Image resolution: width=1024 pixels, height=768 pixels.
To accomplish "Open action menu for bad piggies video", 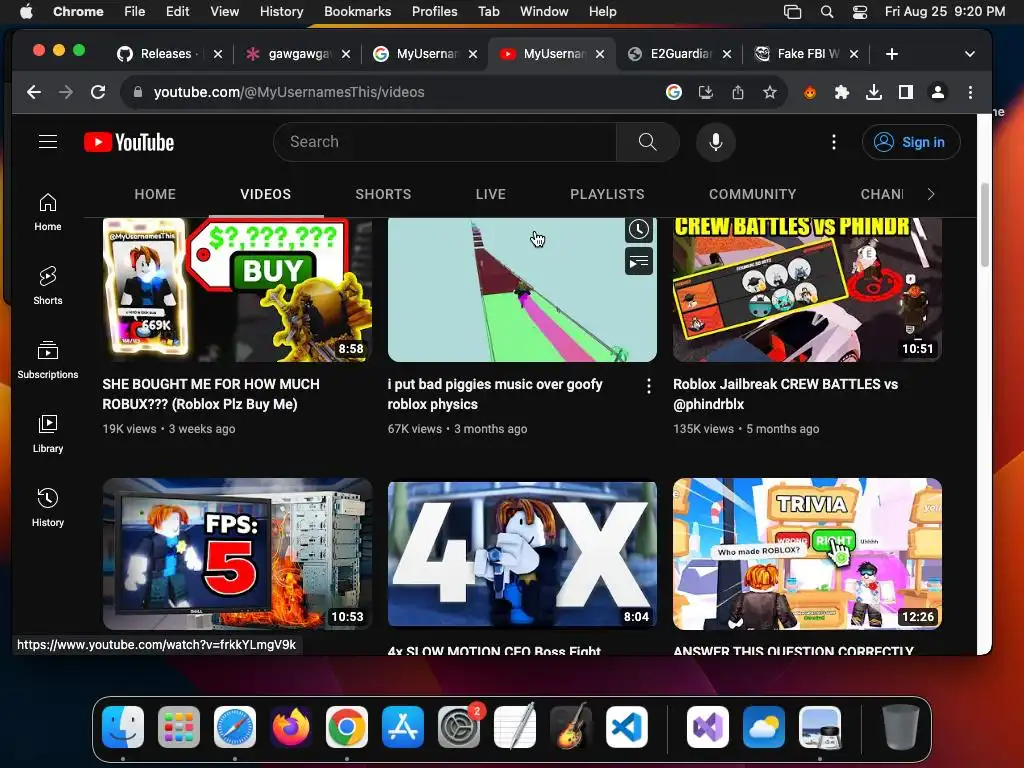I will click(x=648, y=386).
